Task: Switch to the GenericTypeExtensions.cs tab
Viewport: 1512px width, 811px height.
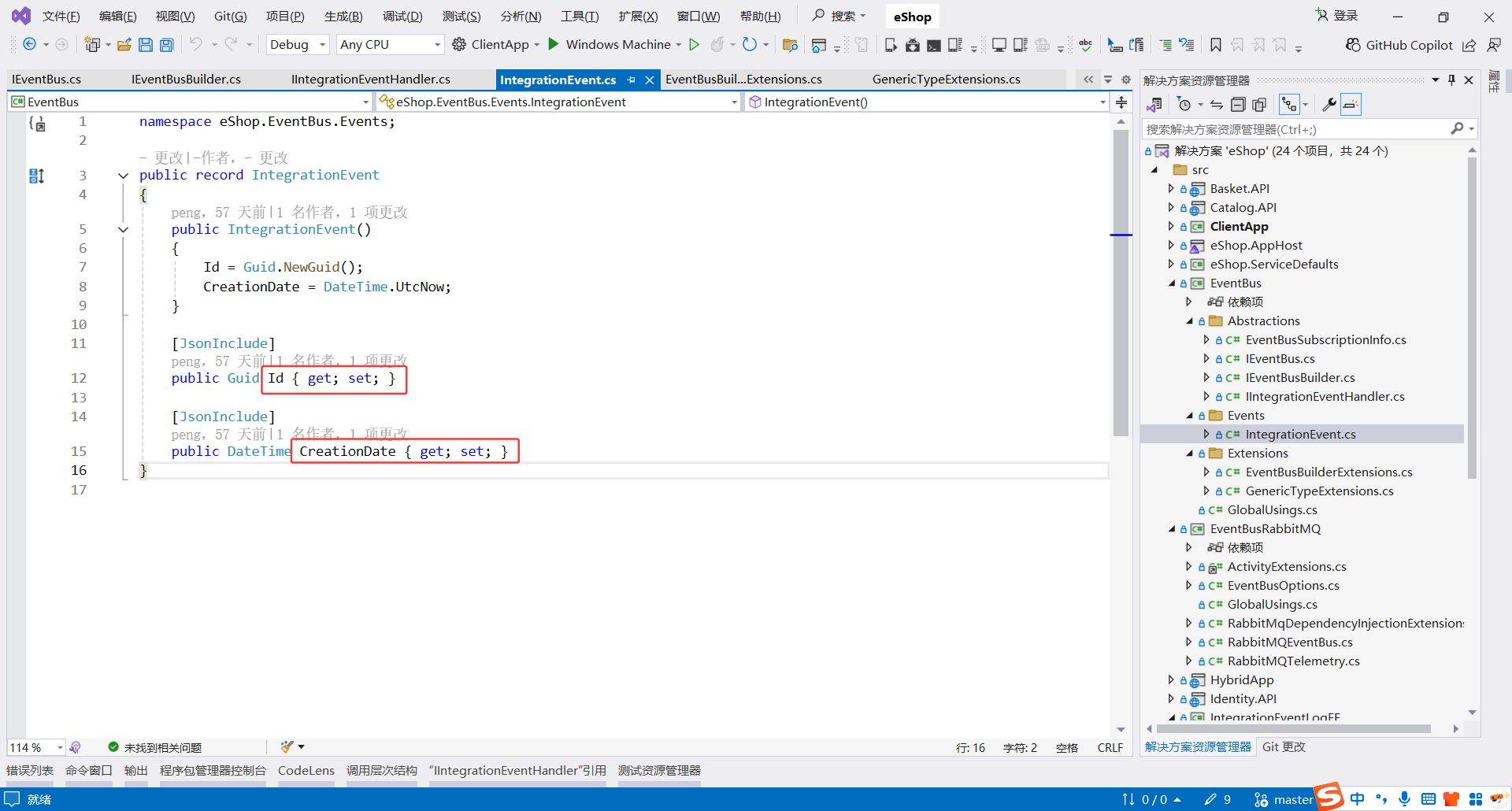Action: (x=947, y=80)
